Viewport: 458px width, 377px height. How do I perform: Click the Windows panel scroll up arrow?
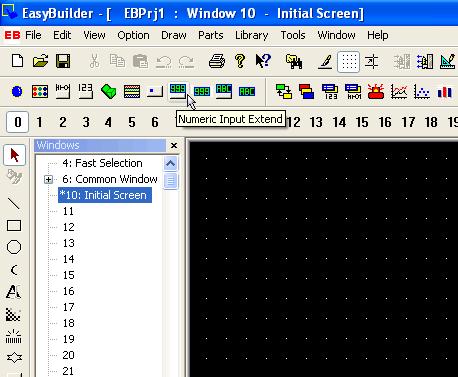click(x=171, y=164)
